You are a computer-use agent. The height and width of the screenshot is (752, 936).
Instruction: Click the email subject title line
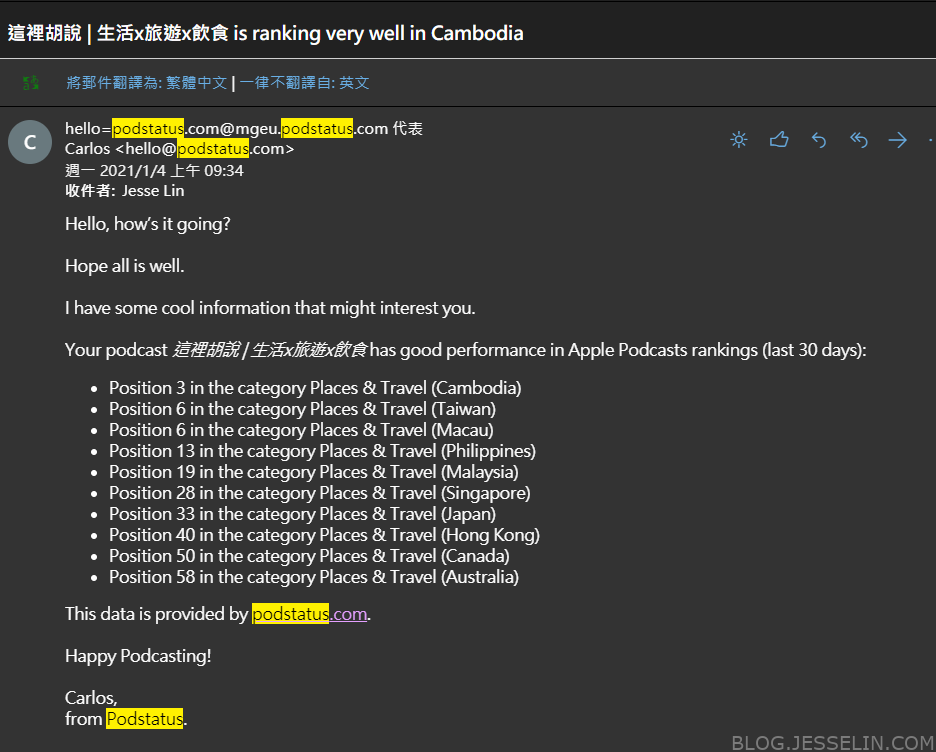[x=266, y=33]
